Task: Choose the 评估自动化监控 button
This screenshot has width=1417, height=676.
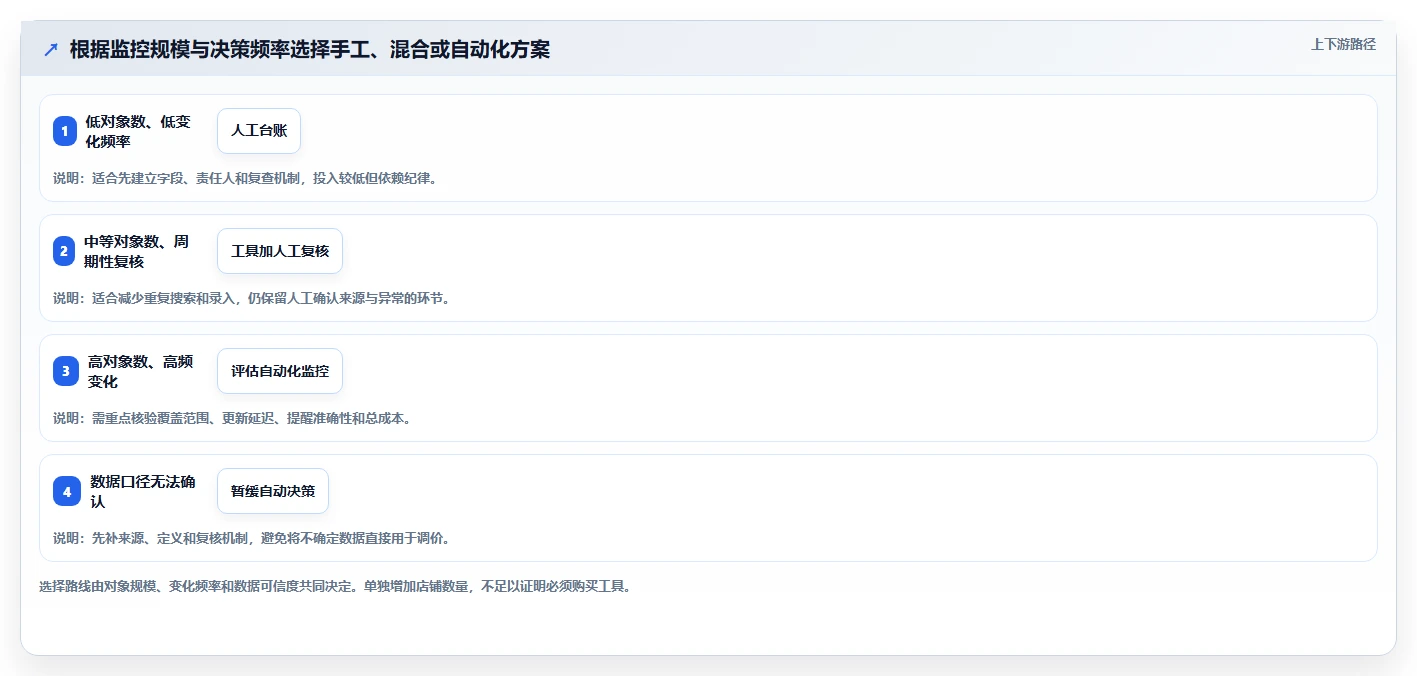Action: tap(280, 371)
